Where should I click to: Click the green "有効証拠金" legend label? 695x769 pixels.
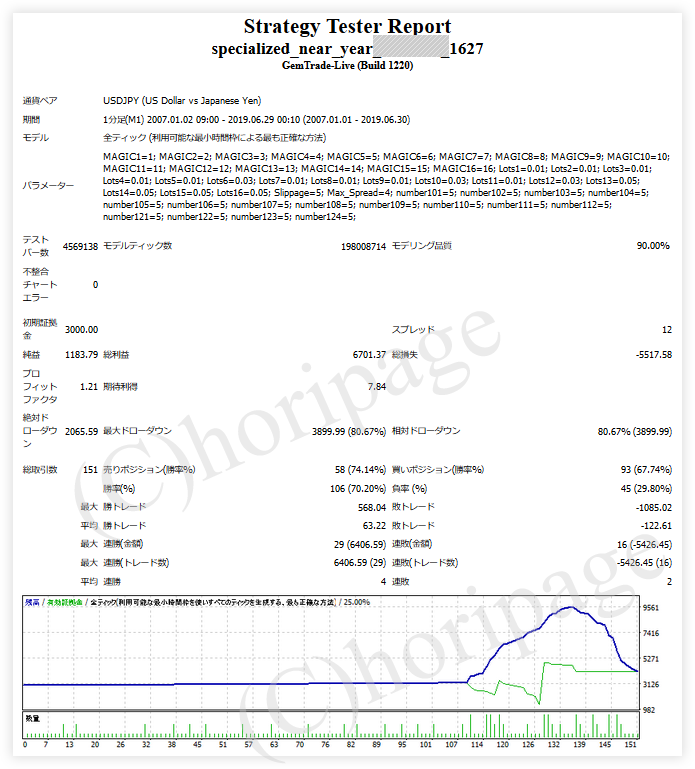tap(65, 602)
